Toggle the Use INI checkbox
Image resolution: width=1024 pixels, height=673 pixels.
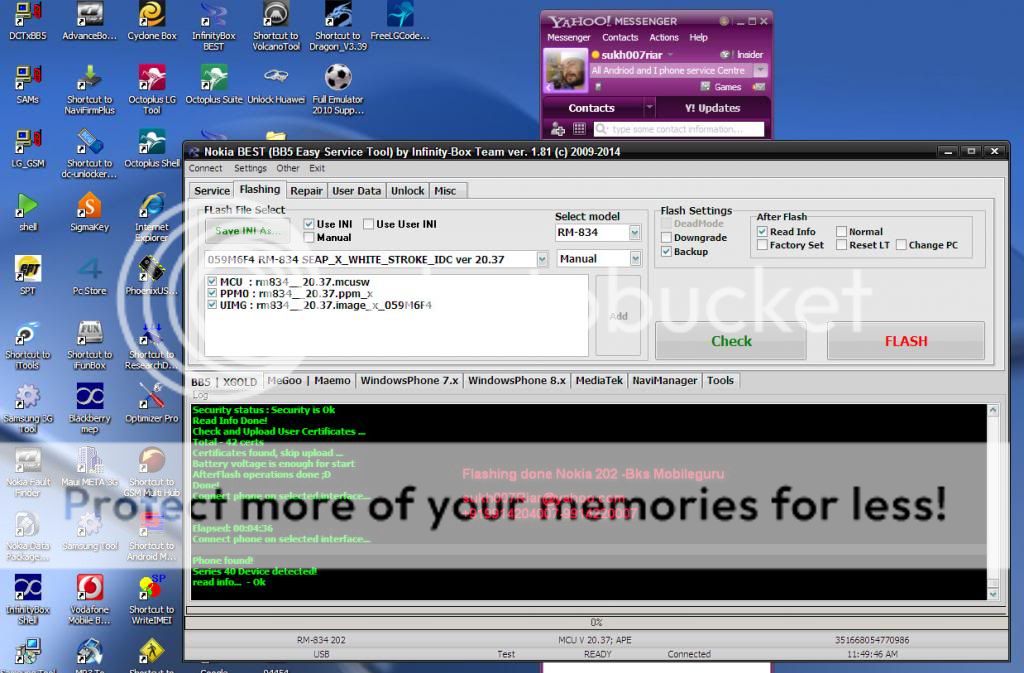(309, 224)
